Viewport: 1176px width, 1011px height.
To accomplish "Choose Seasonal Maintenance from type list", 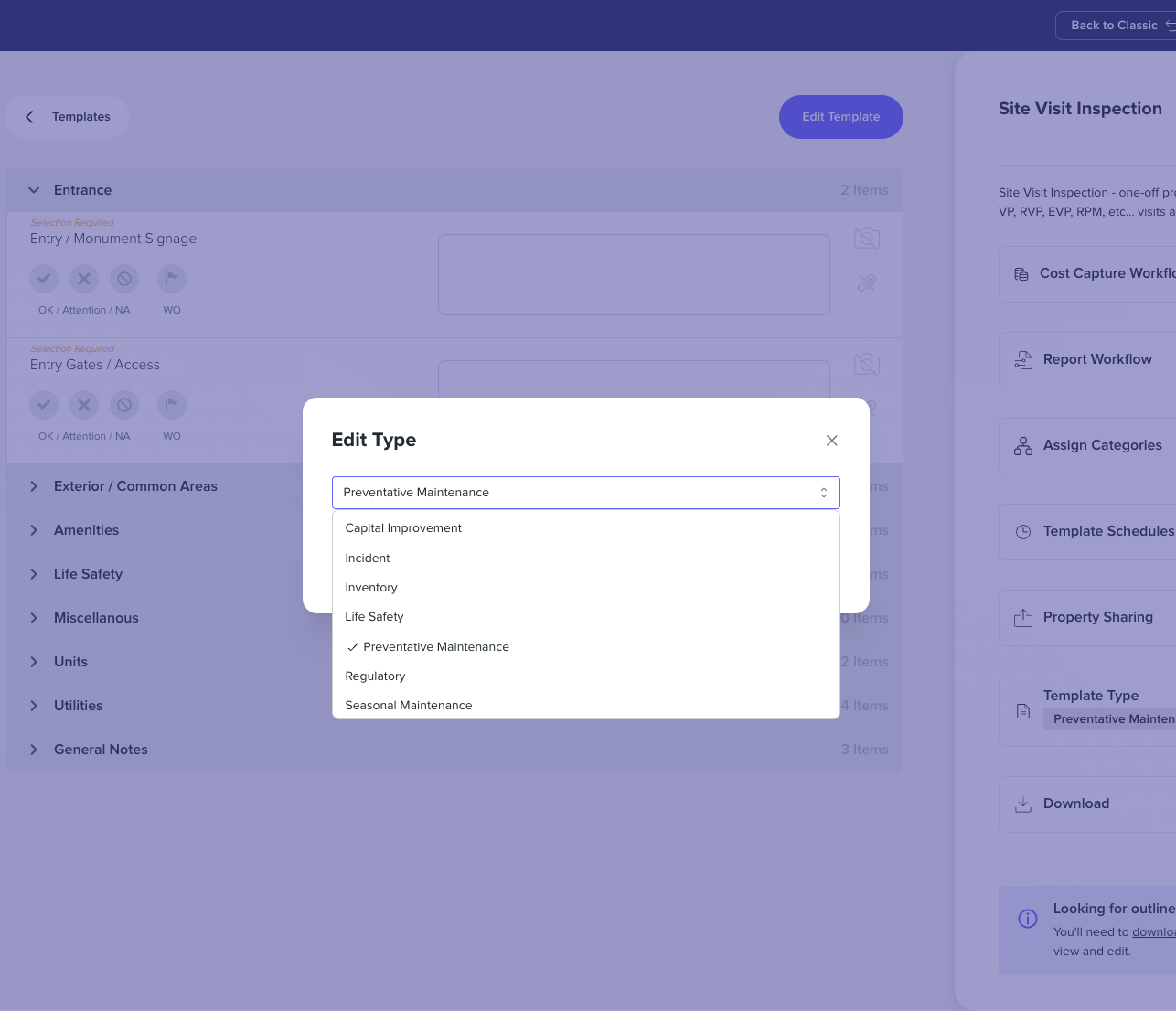I will pyautogui.click(x=585, y=706).
